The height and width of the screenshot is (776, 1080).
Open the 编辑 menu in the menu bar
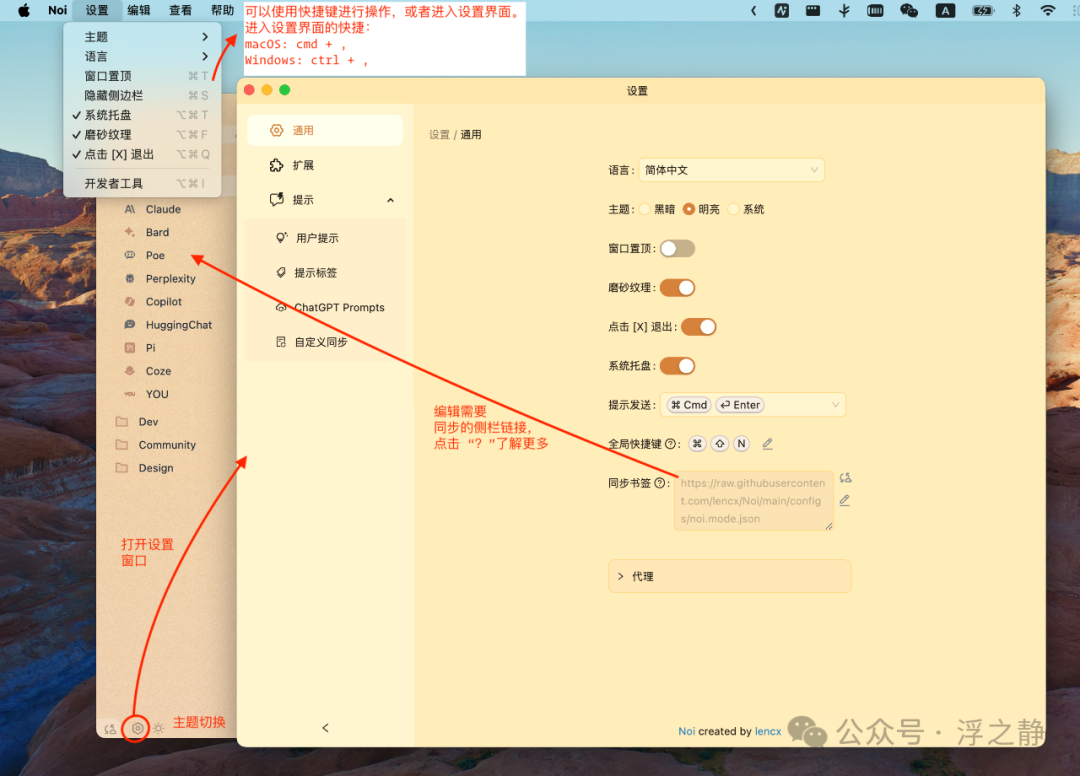[138, 10]
